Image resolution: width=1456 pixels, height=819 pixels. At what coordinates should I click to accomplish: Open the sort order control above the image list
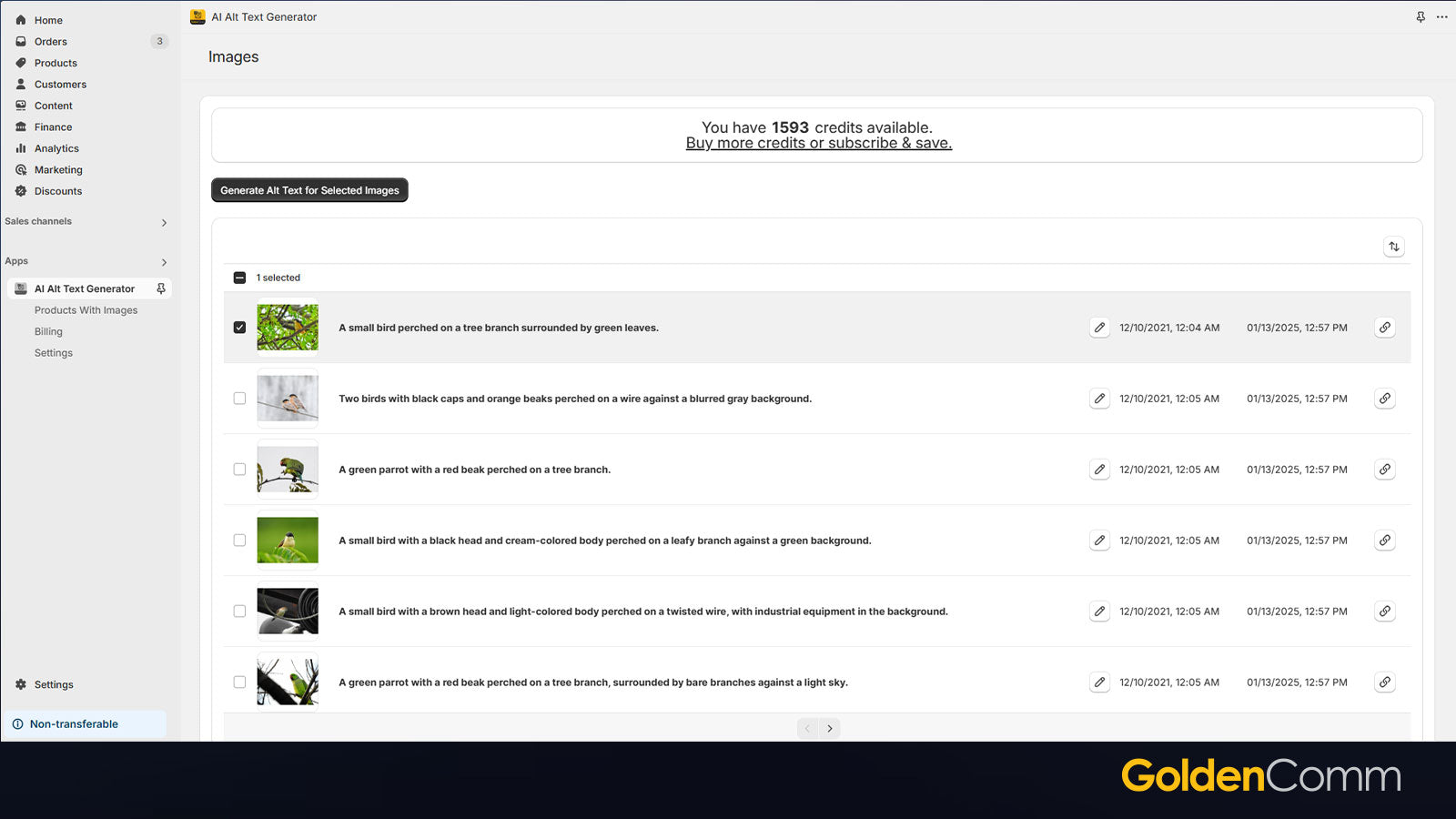[x=1394, y=246]
